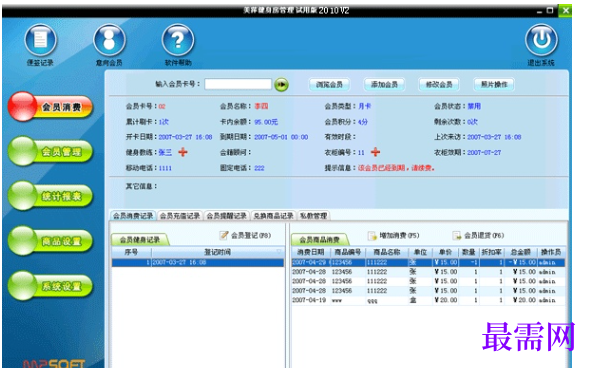
Task: Click the member type value 月卡
Action: point(364,106)
